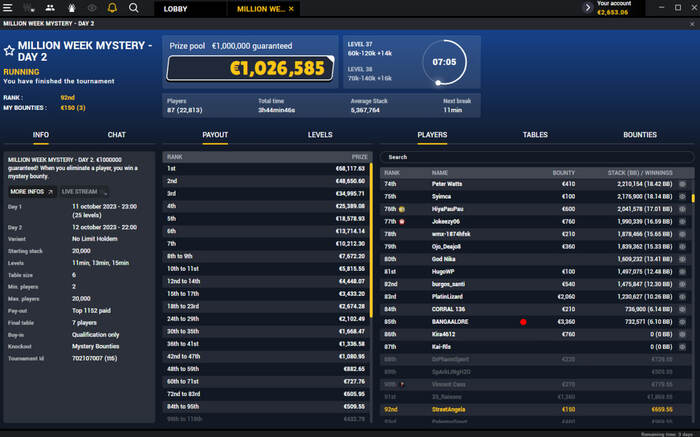Switch to the TABLES tab
Screen dimensions: 700x437
click(x=535, y=135)
